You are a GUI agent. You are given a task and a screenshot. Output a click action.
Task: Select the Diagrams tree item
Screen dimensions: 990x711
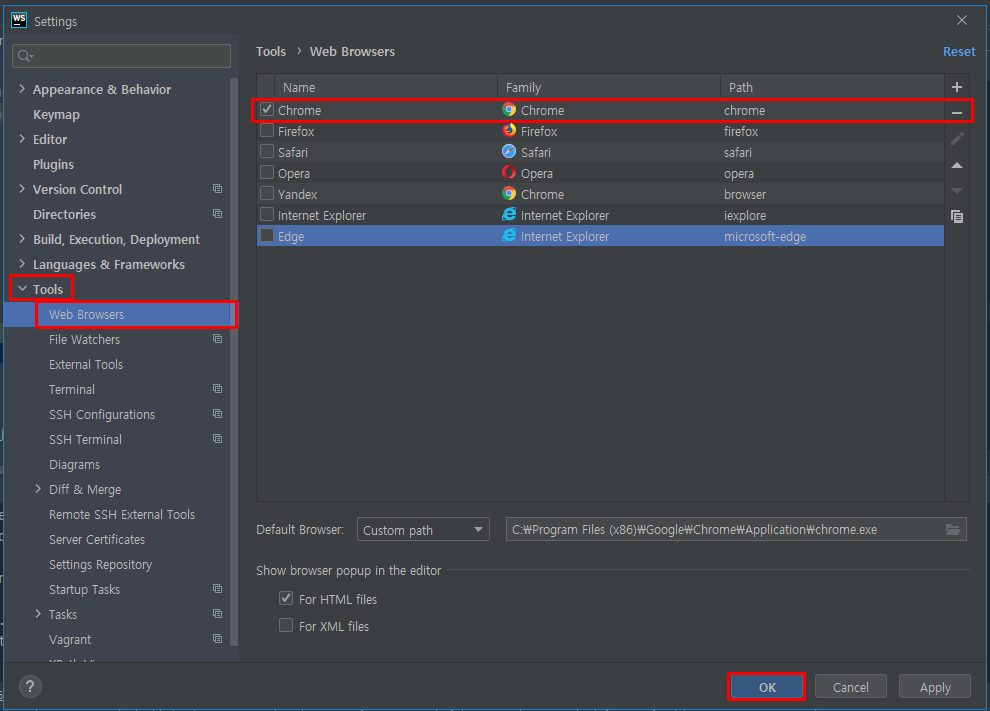(75, 465)
